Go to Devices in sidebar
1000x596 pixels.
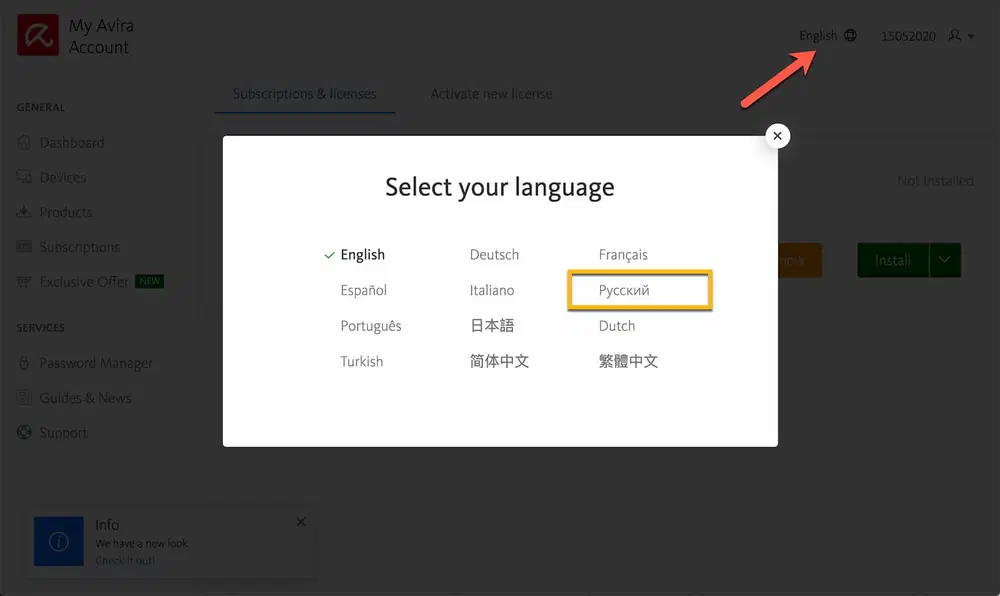pos(62,177)
